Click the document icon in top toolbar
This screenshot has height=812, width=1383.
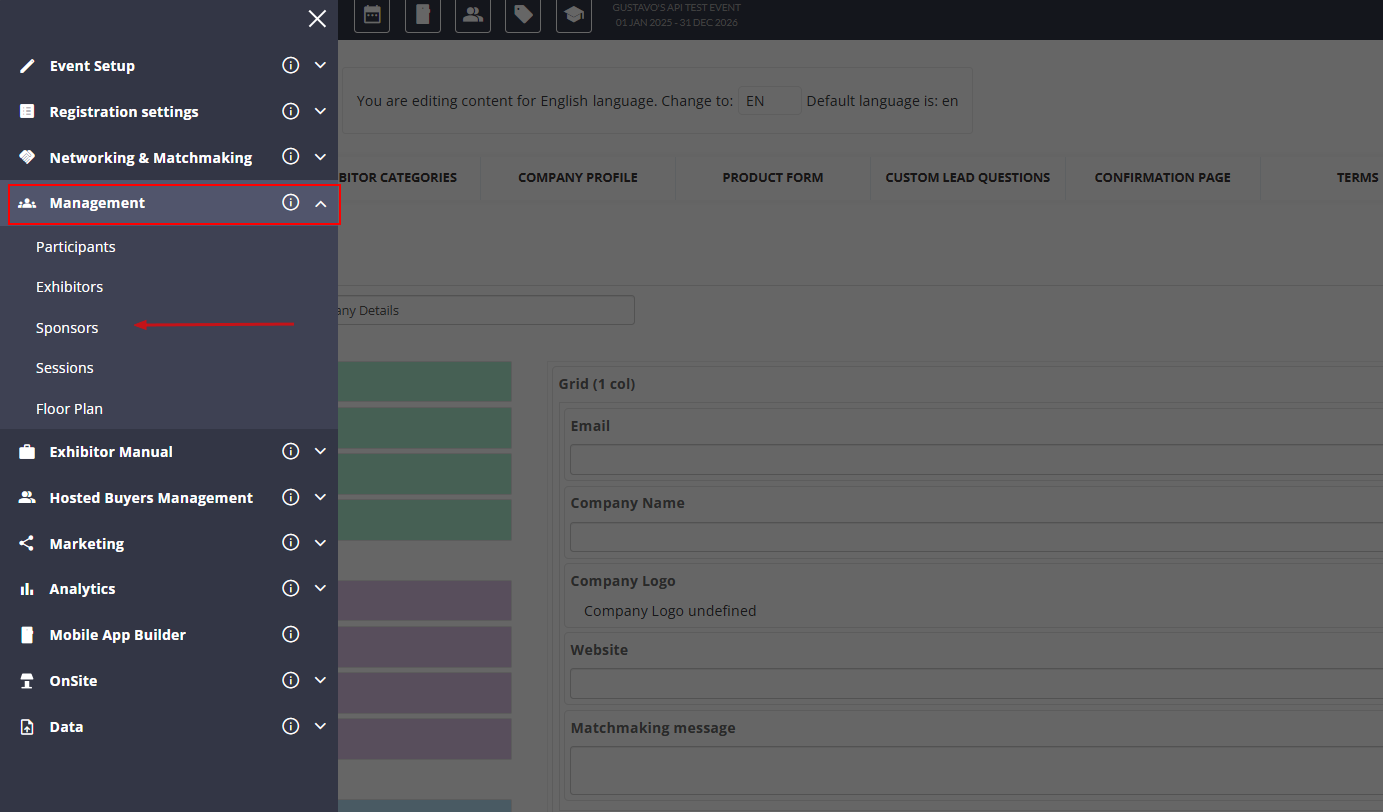click(423, 15)
